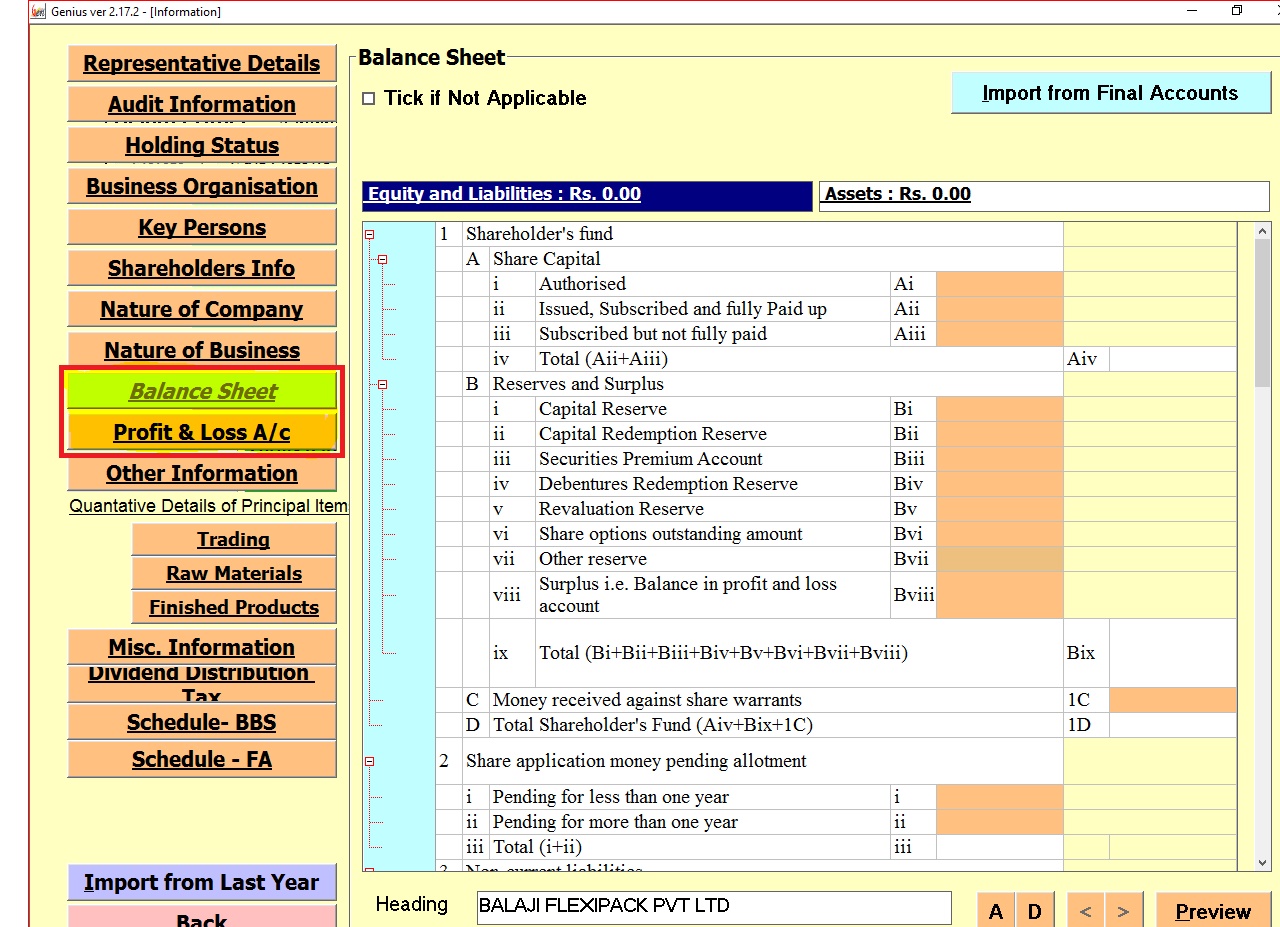Tick the 'Tick if Not Applicable' checkbox
The height and width of the screenshot is (927, 1280).
[x=369, y=98]
